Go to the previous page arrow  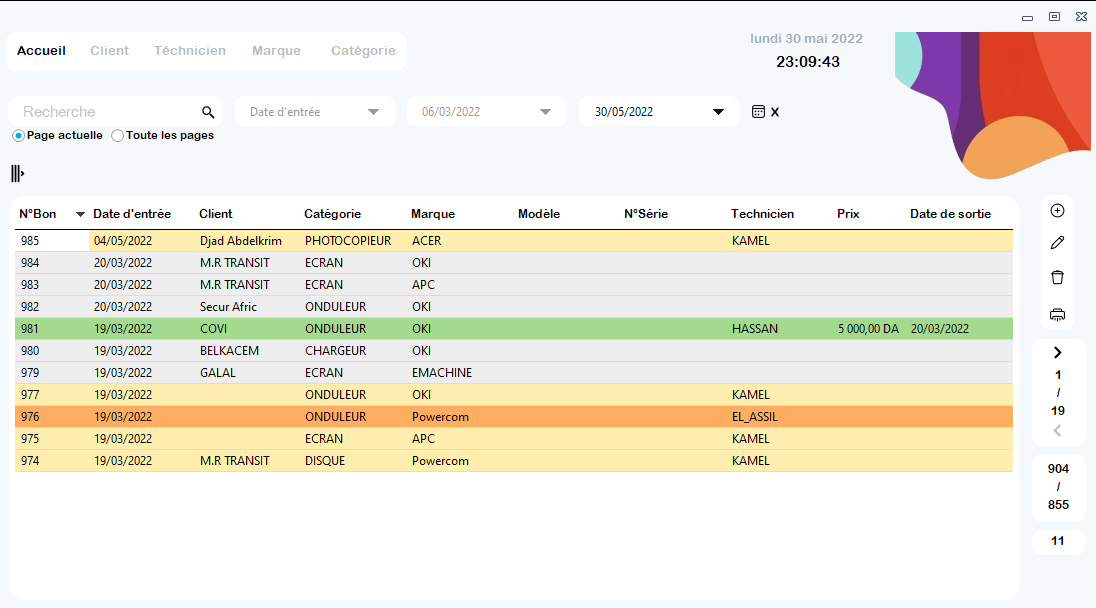(x=1058, y=430)
